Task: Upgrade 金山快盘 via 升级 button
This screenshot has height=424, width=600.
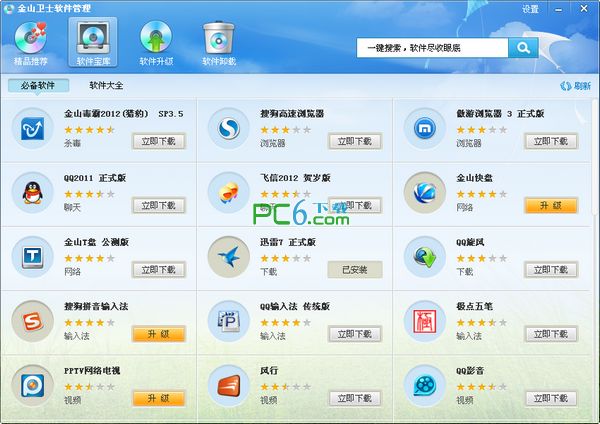Action: (550, 205)
